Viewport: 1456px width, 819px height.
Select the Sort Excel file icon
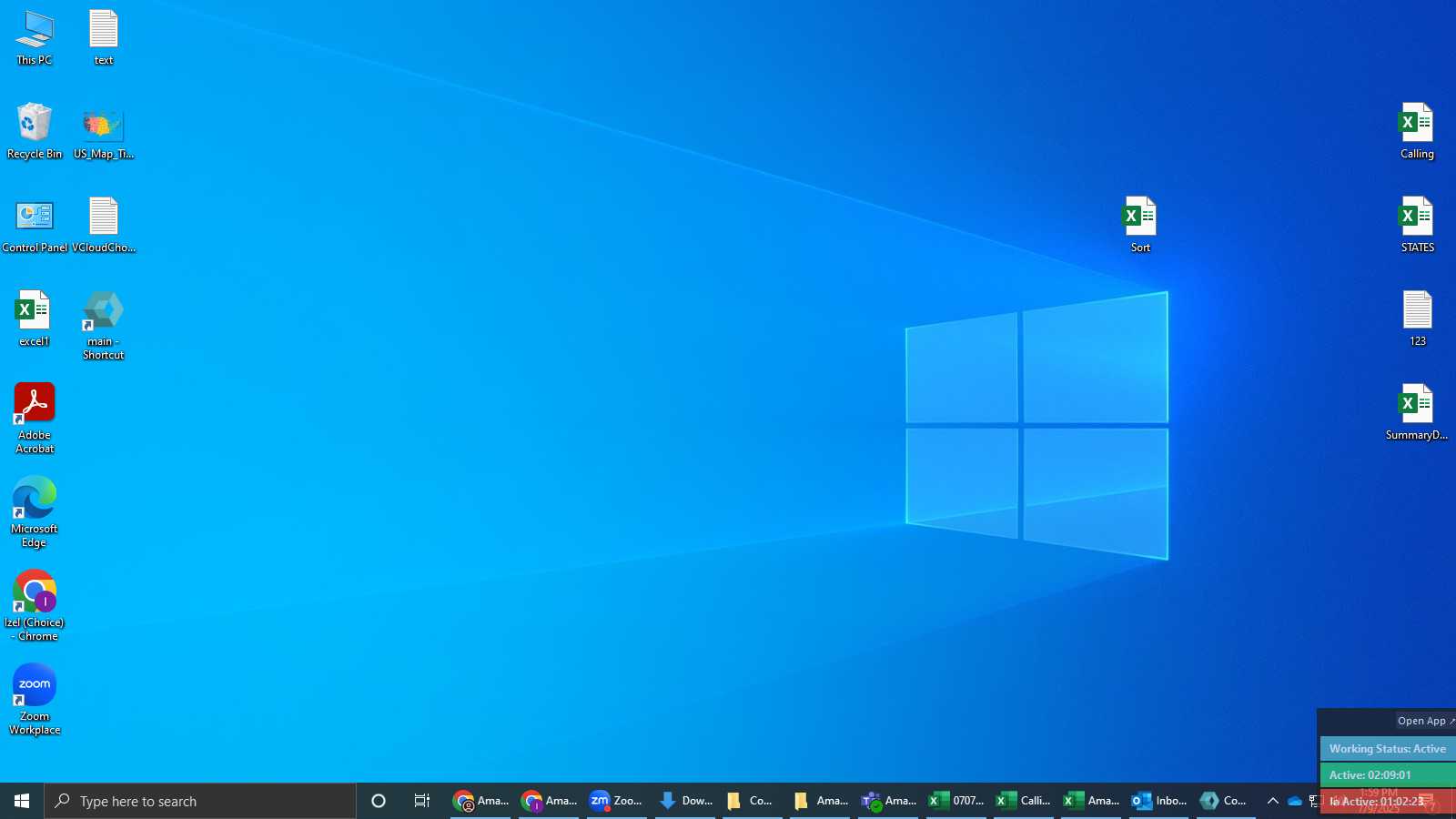coord(1140,226)
